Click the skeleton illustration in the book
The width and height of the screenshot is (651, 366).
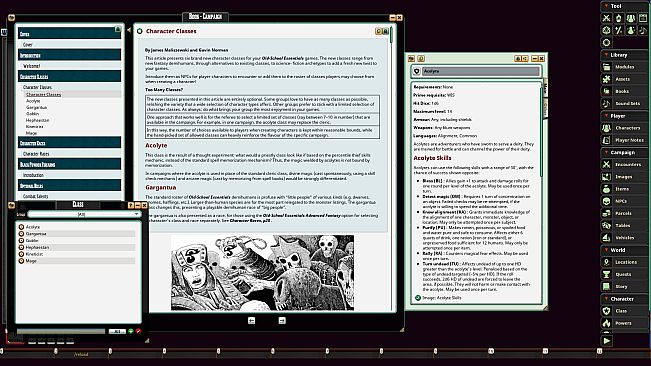262,273
